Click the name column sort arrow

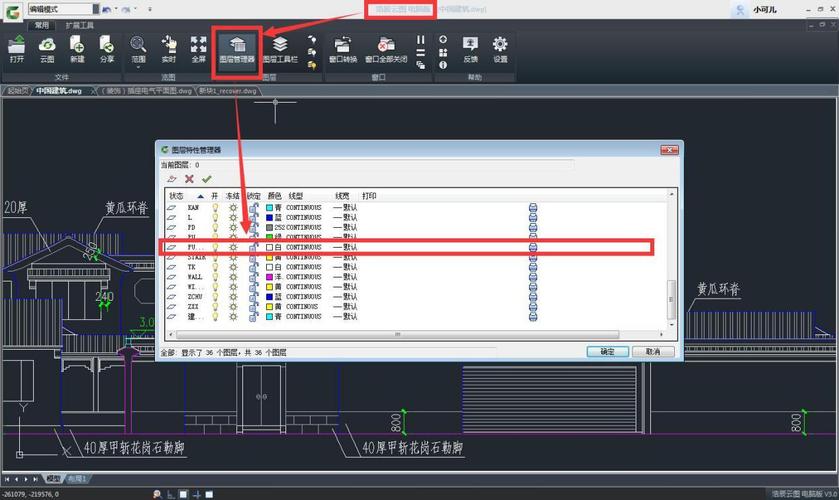pos(200,196)
